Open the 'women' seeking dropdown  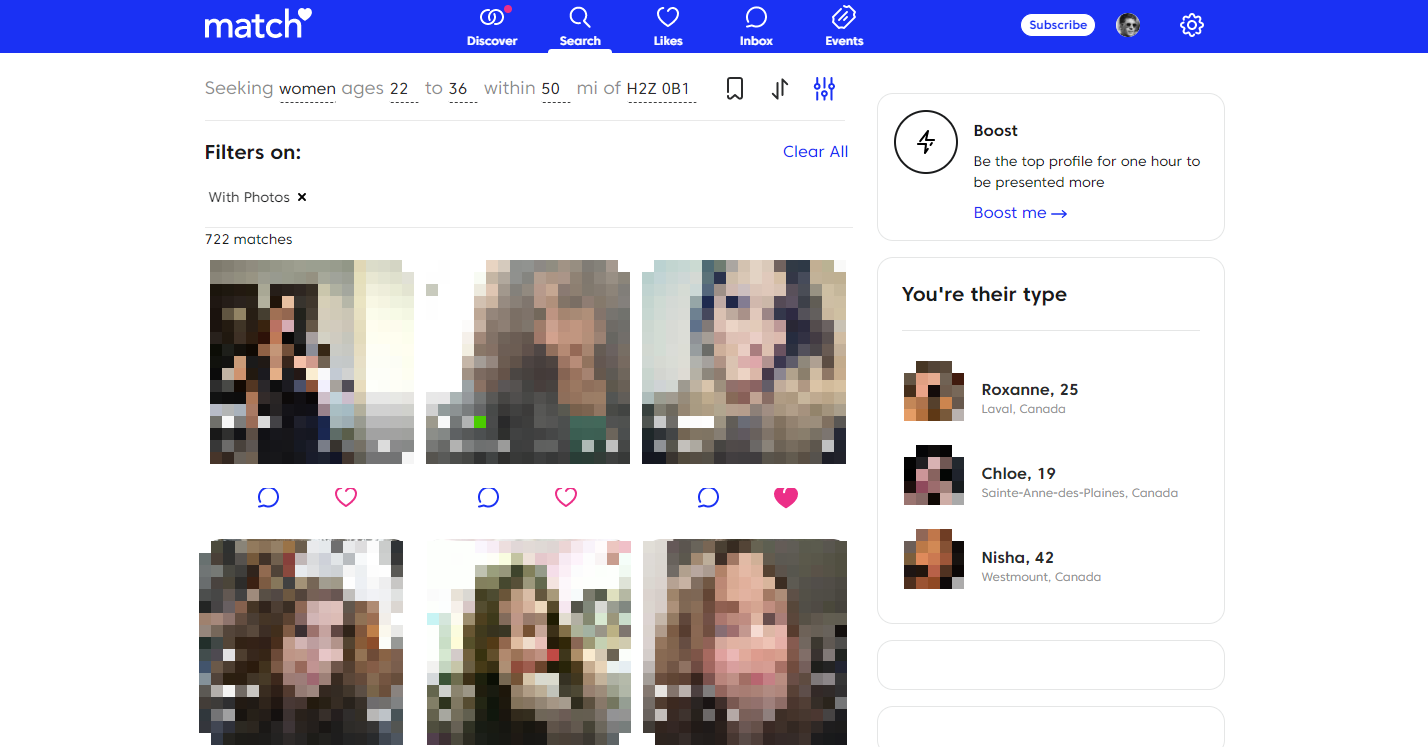[307, 89]
